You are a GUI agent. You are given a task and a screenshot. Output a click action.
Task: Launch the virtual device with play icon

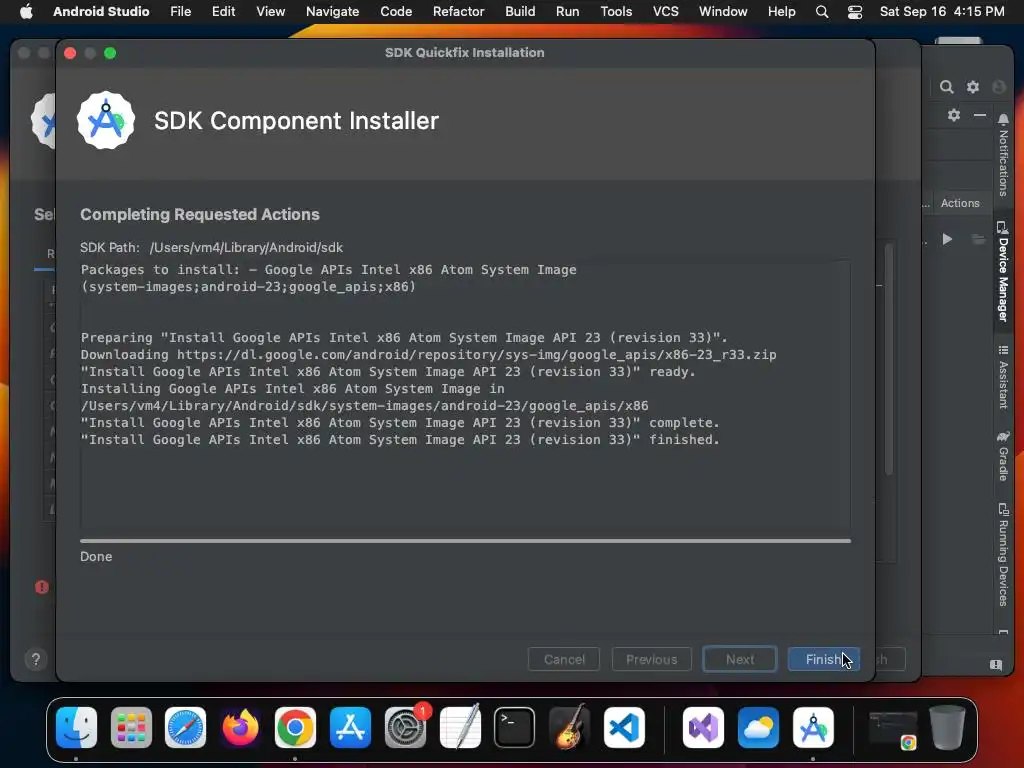pyautogui.click(x=947, y=239)
